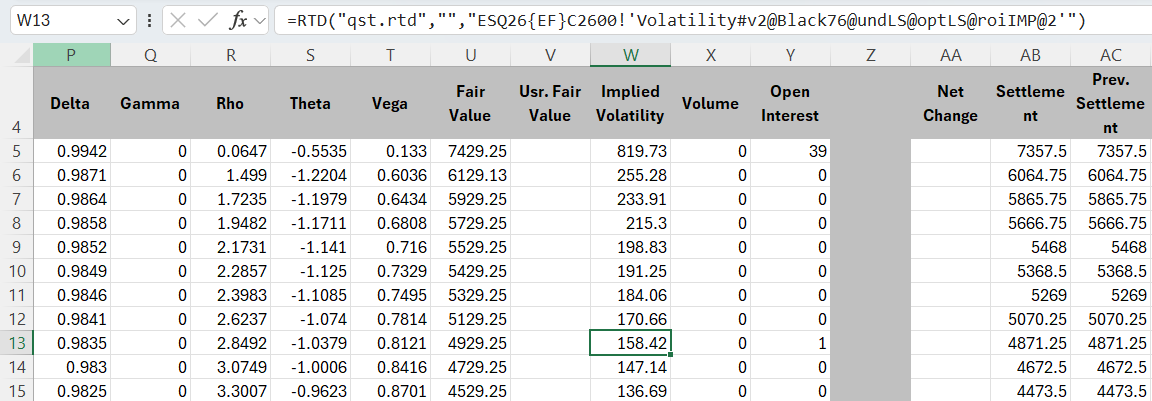Select Delta cell 0.9942
The image size is (1152, 401).
pyautogui.click(x=71, y=151)
